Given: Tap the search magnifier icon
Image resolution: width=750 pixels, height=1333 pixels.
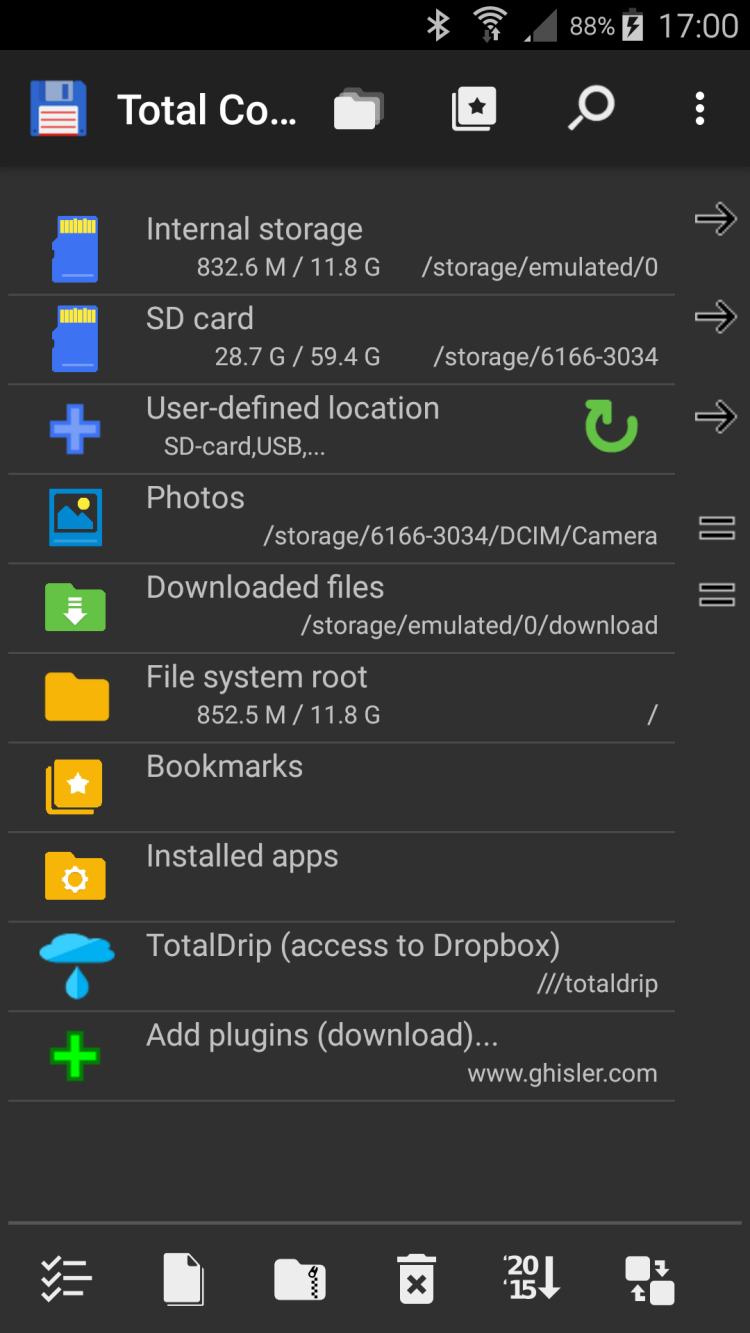Looking at the screenshot, I should 590,109.
